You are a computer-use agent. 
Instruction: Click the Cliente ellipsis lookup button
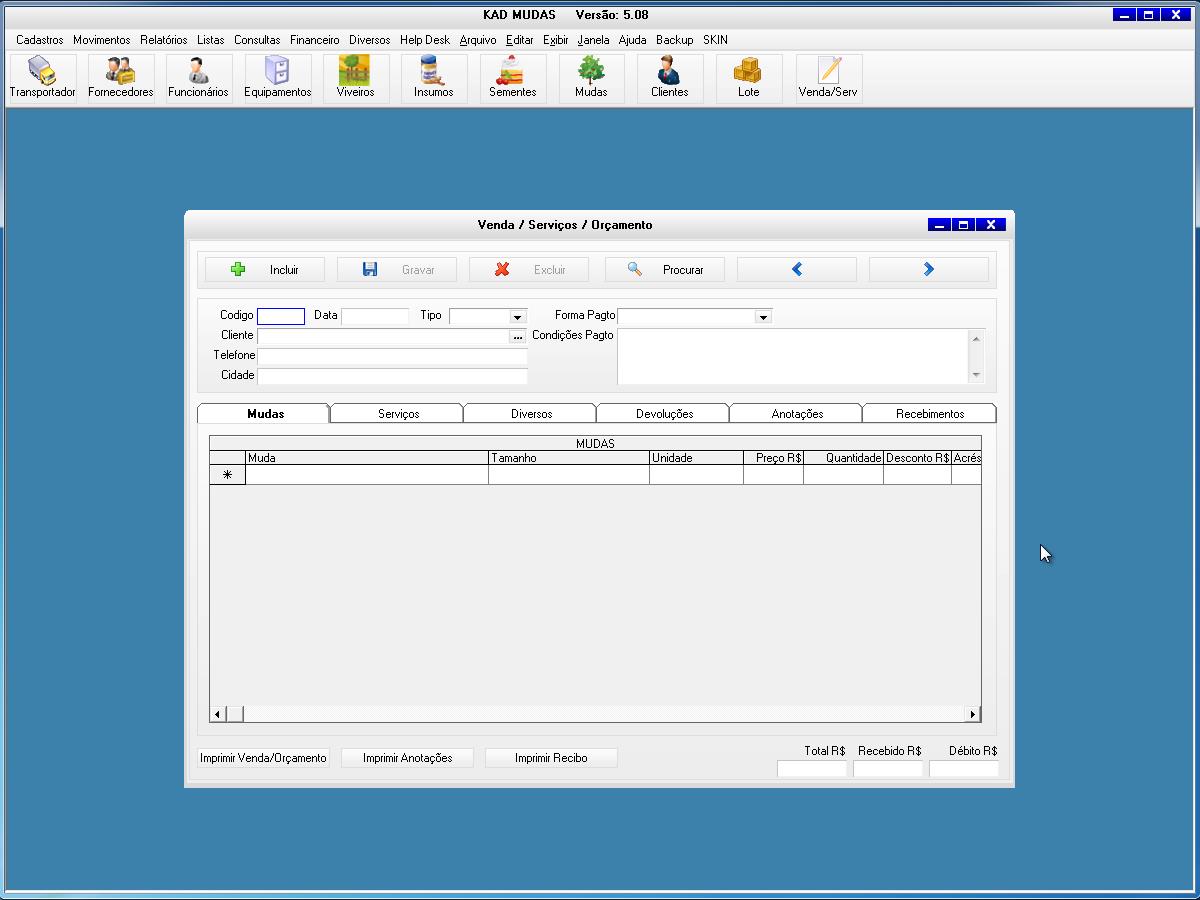[518, 337]
